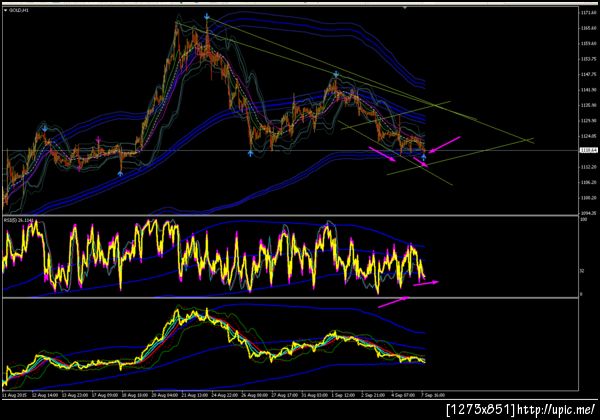Click the 31 Aug 03:00 time label

314,395
